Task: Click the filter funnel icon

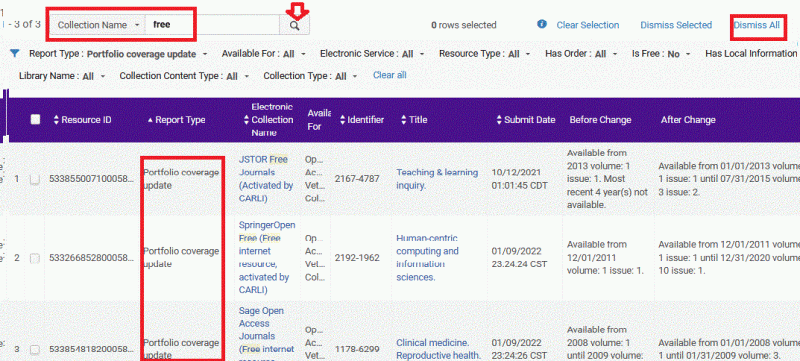Action: click(x=15, y=53)
